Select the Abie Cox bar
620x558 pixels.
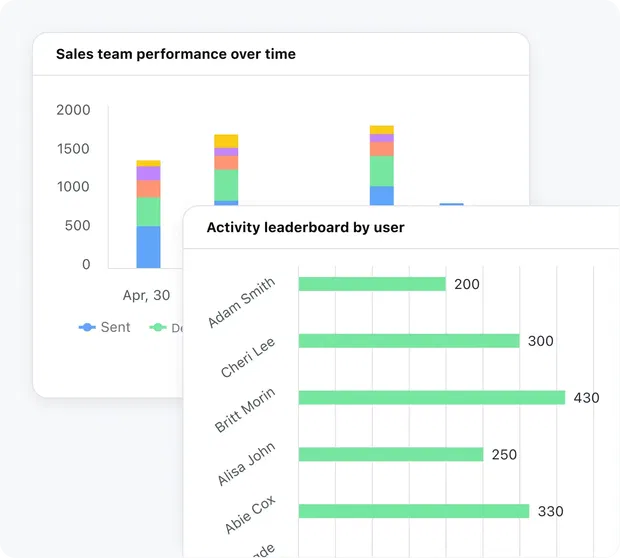tap(414, 511)
